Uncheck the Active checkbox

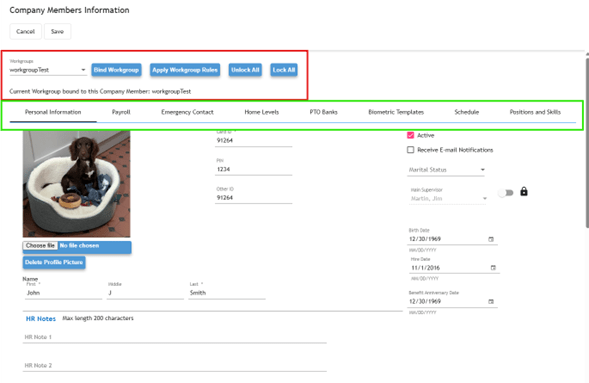click(411, 135)
